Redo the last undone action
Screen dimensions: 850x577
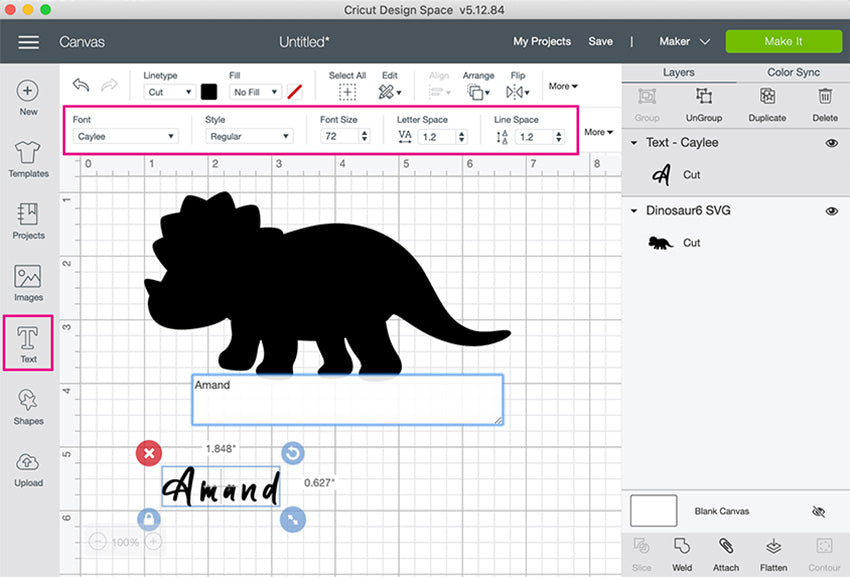point(109,85)
